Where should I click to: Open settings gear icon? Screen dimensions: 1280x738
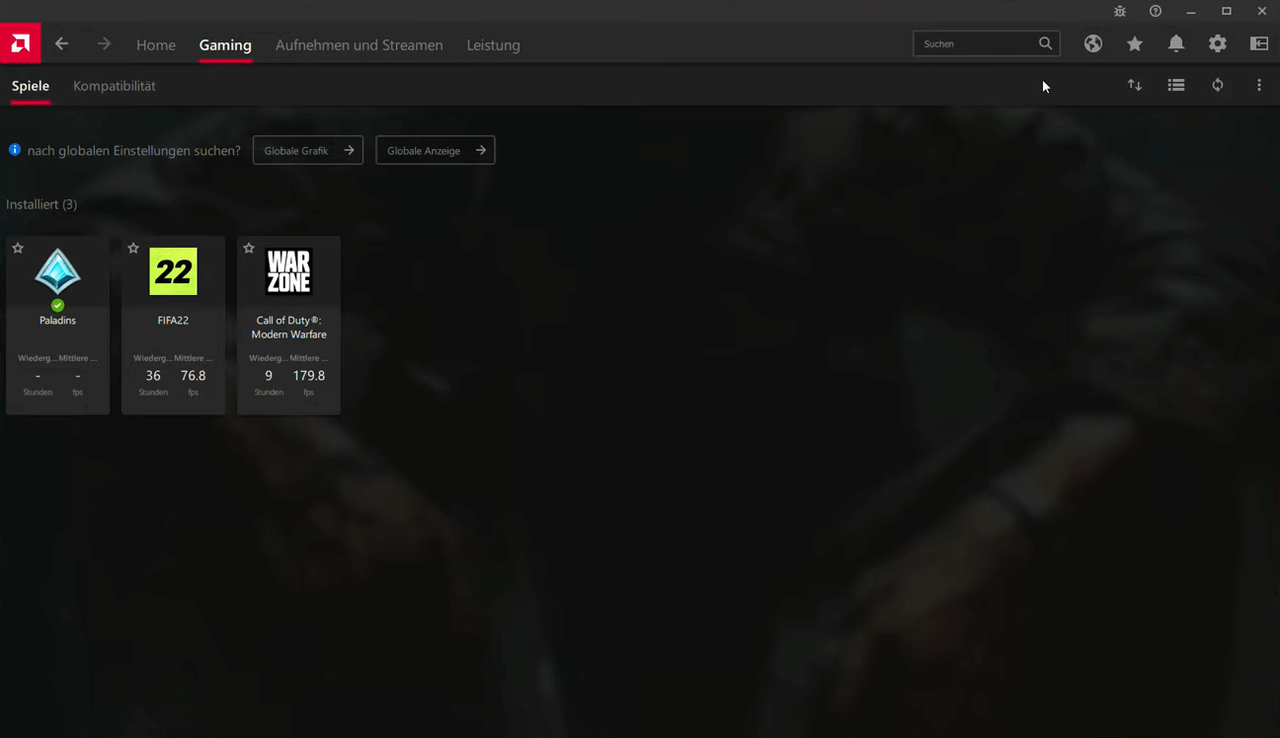point(1217,44)
